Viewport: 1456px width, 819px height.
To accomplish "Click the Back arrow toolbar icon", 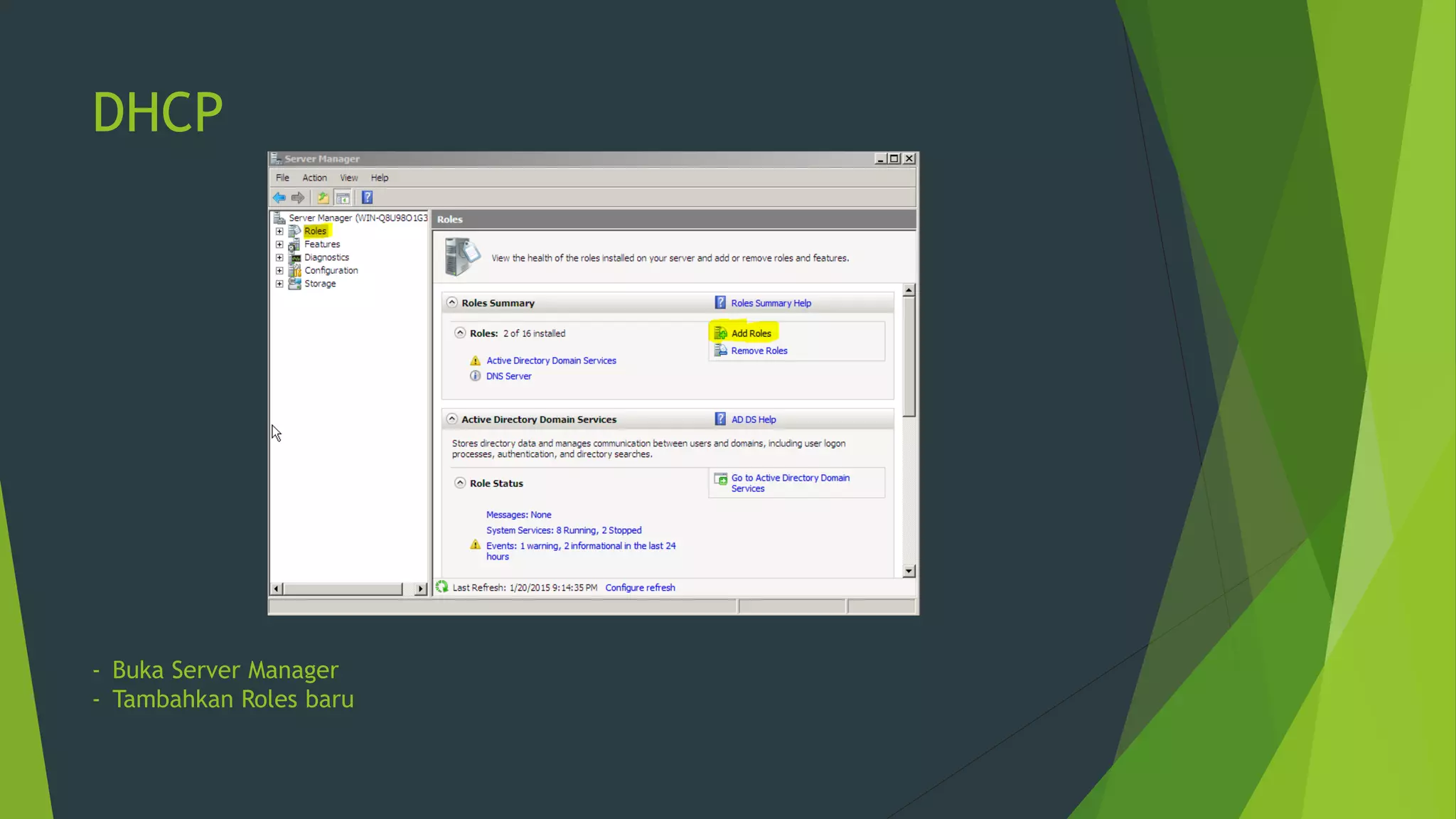I will pyautogui.click(x=279, y=198).
